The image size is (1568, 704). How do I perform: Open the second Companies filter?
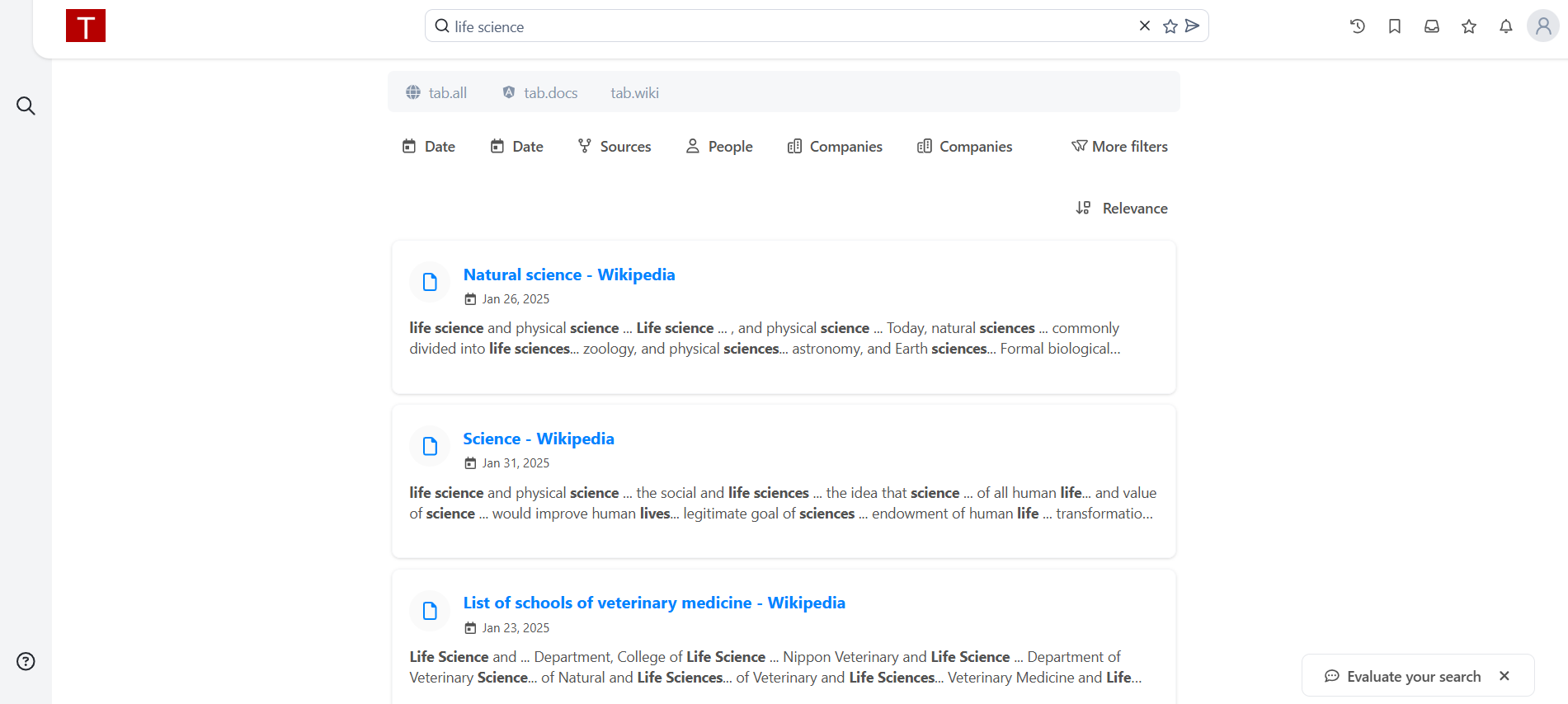click(x=965, y=146)
